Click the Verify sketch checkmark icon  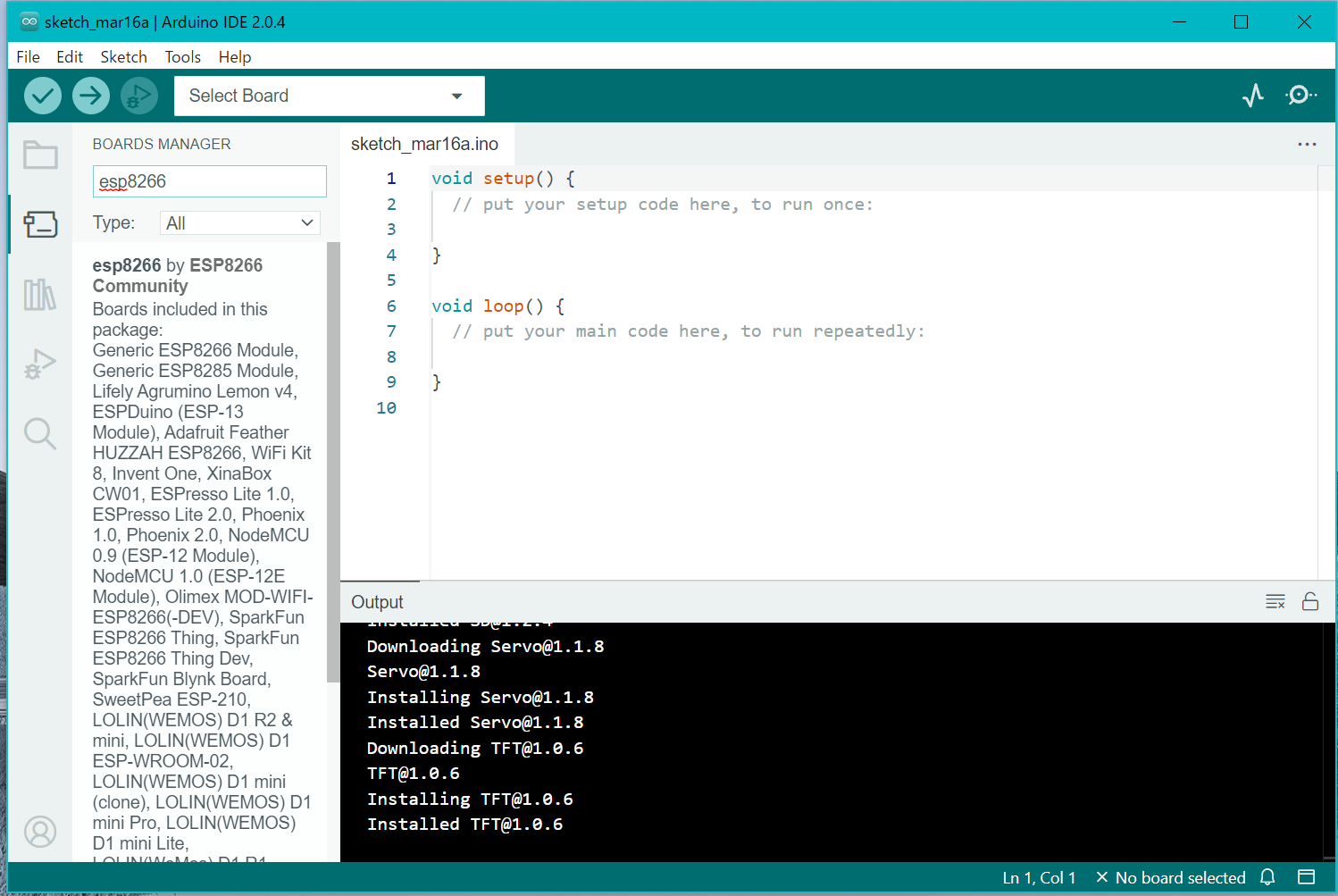(42, 96)
